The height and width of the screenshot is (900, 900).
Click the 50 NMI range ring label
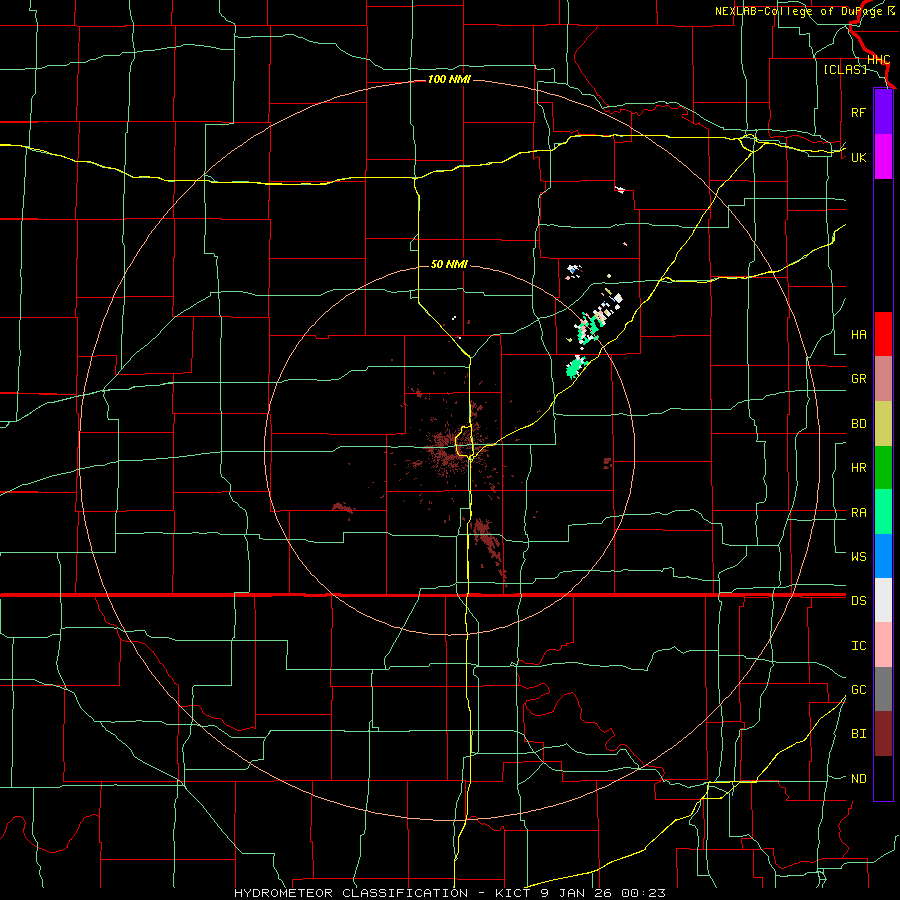pos(449,264)
